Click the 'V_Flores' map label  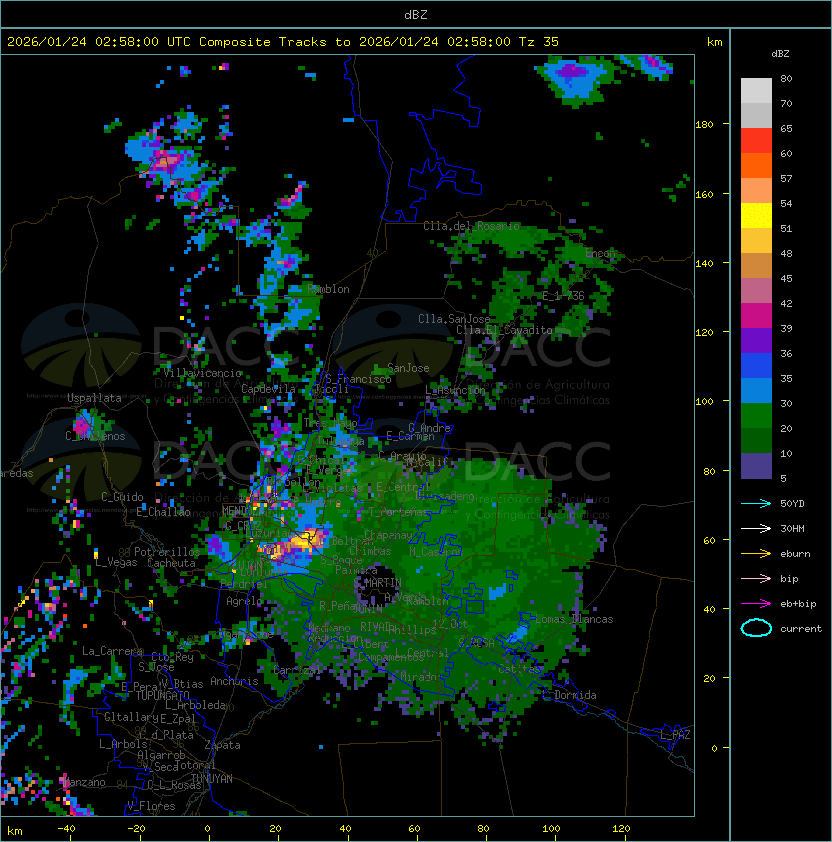point(151,806)
